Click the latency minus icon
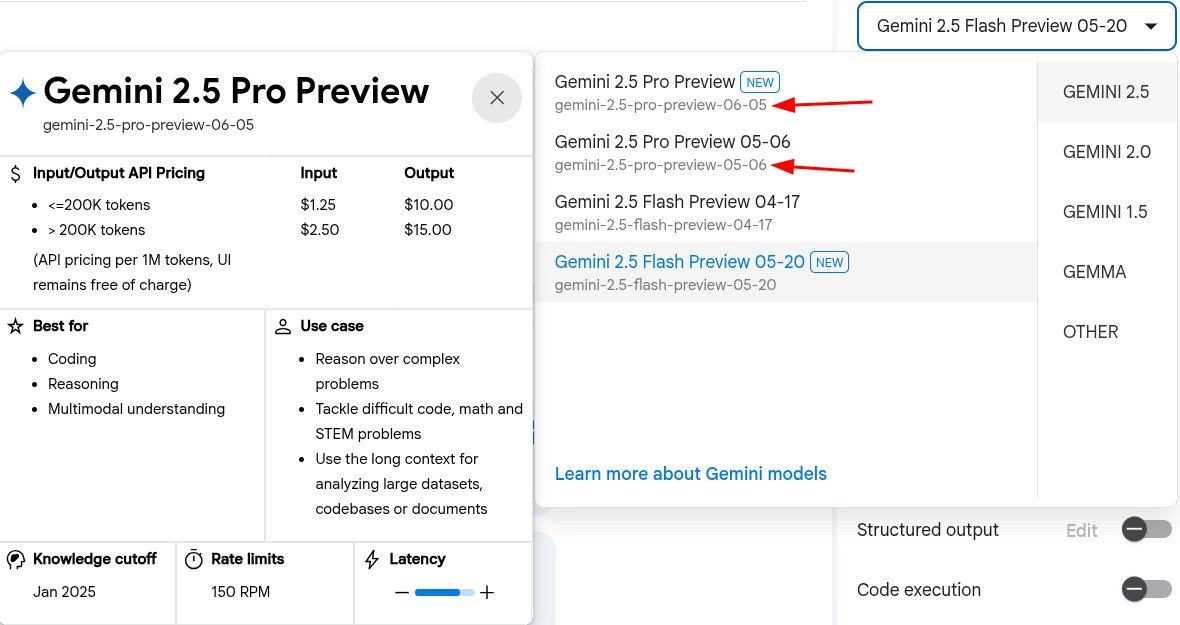 coord(402,592)
